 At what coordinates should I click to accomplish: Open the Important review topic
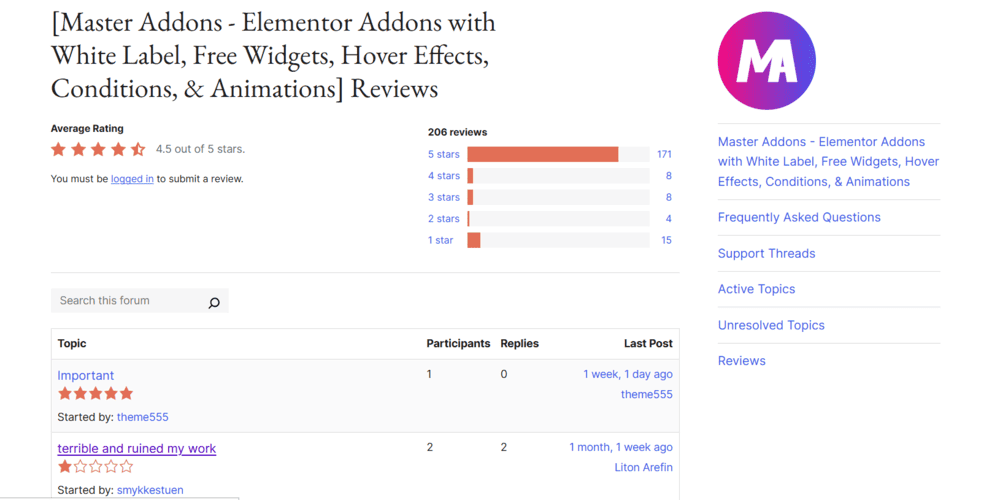[86, 376]
